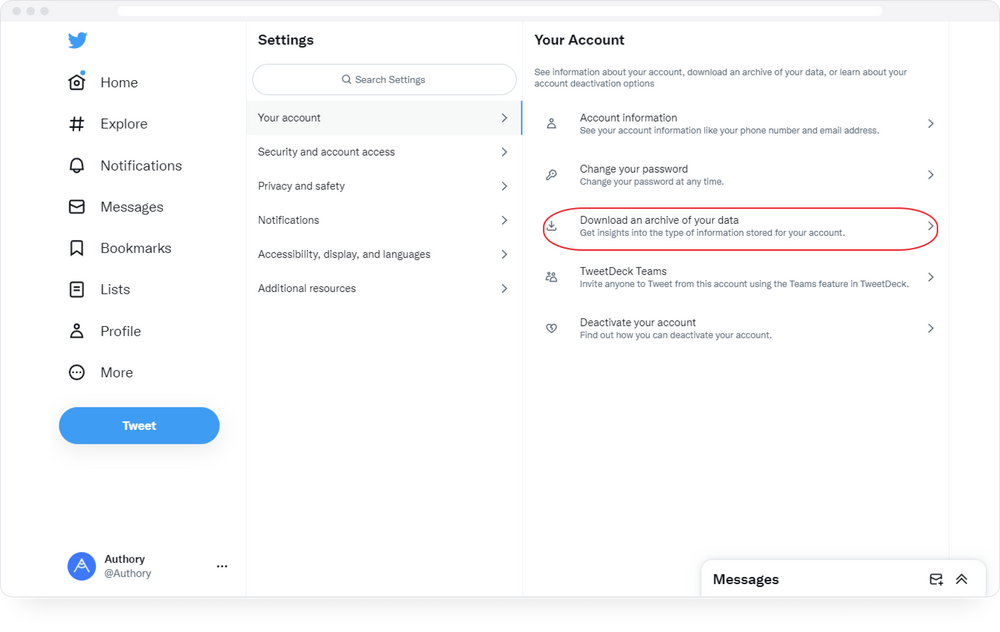Viewport: 1000px width, 632px height.
Task: Expand the Security and account access section
Action: [x=384, y=152]
